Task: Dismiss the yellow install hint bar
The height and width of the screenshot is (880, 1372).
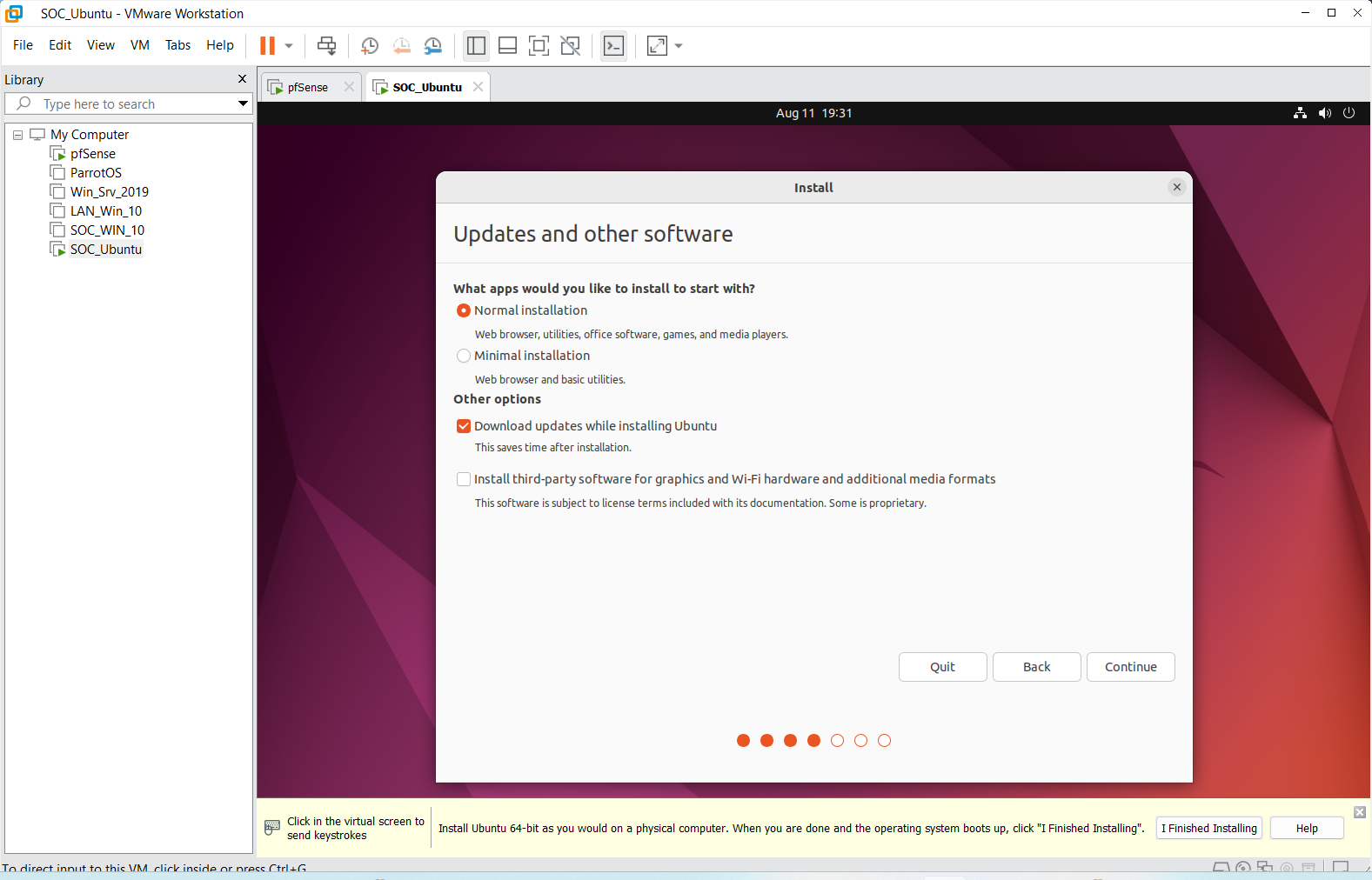Action: (1360, 812)
